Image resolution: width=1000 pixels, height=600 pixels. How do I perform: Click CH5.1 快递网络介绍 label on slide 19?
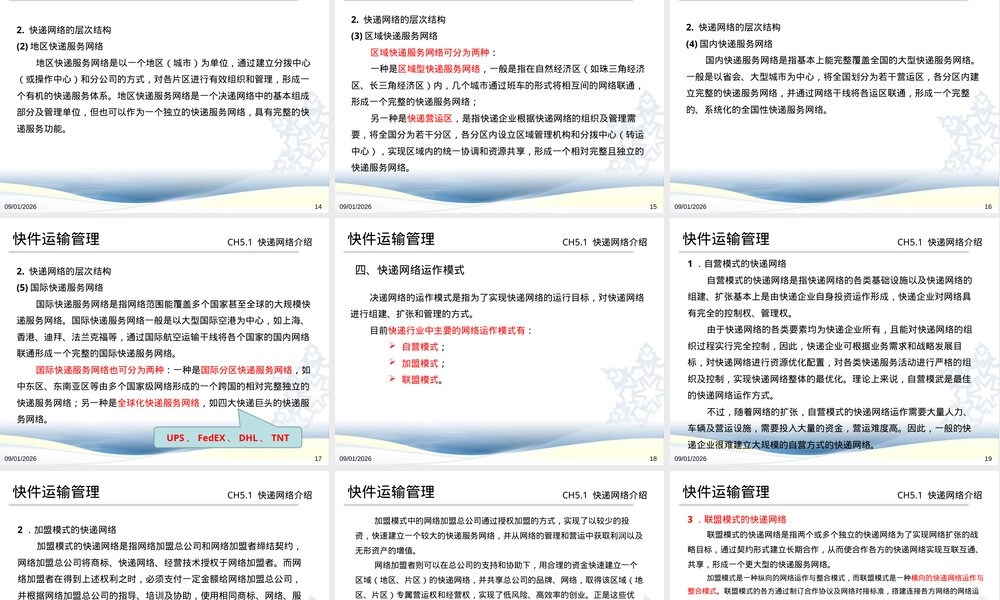pos(939,242)
